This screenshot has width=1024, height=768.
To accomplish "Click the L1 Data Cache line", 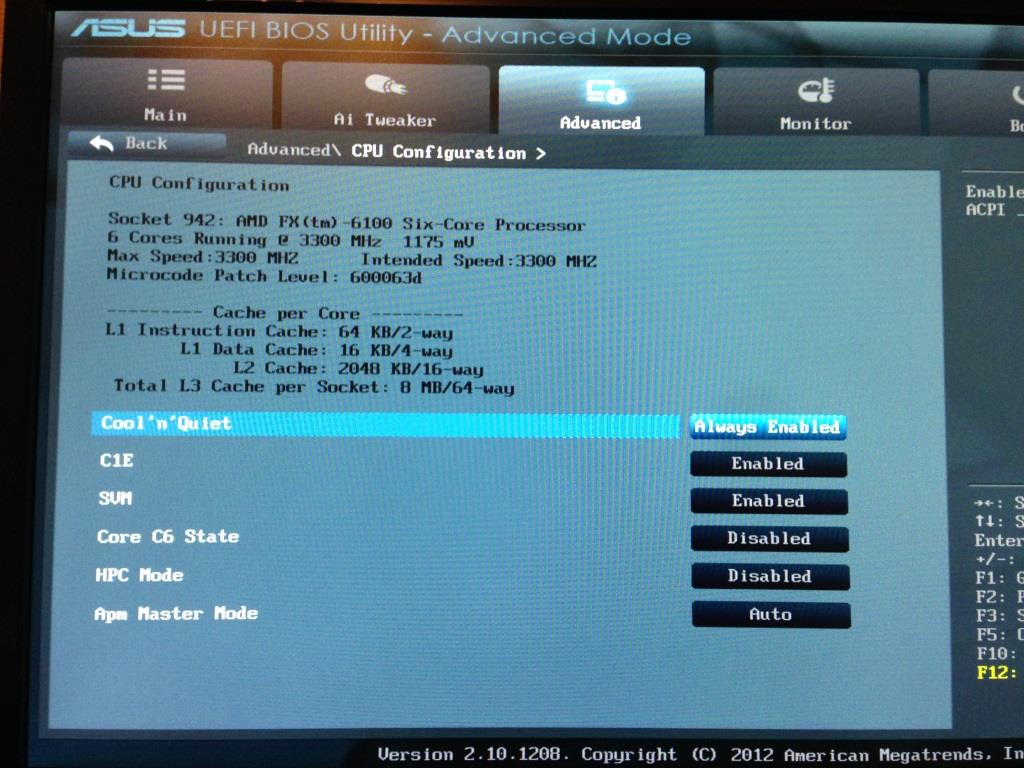I will 316,350.
